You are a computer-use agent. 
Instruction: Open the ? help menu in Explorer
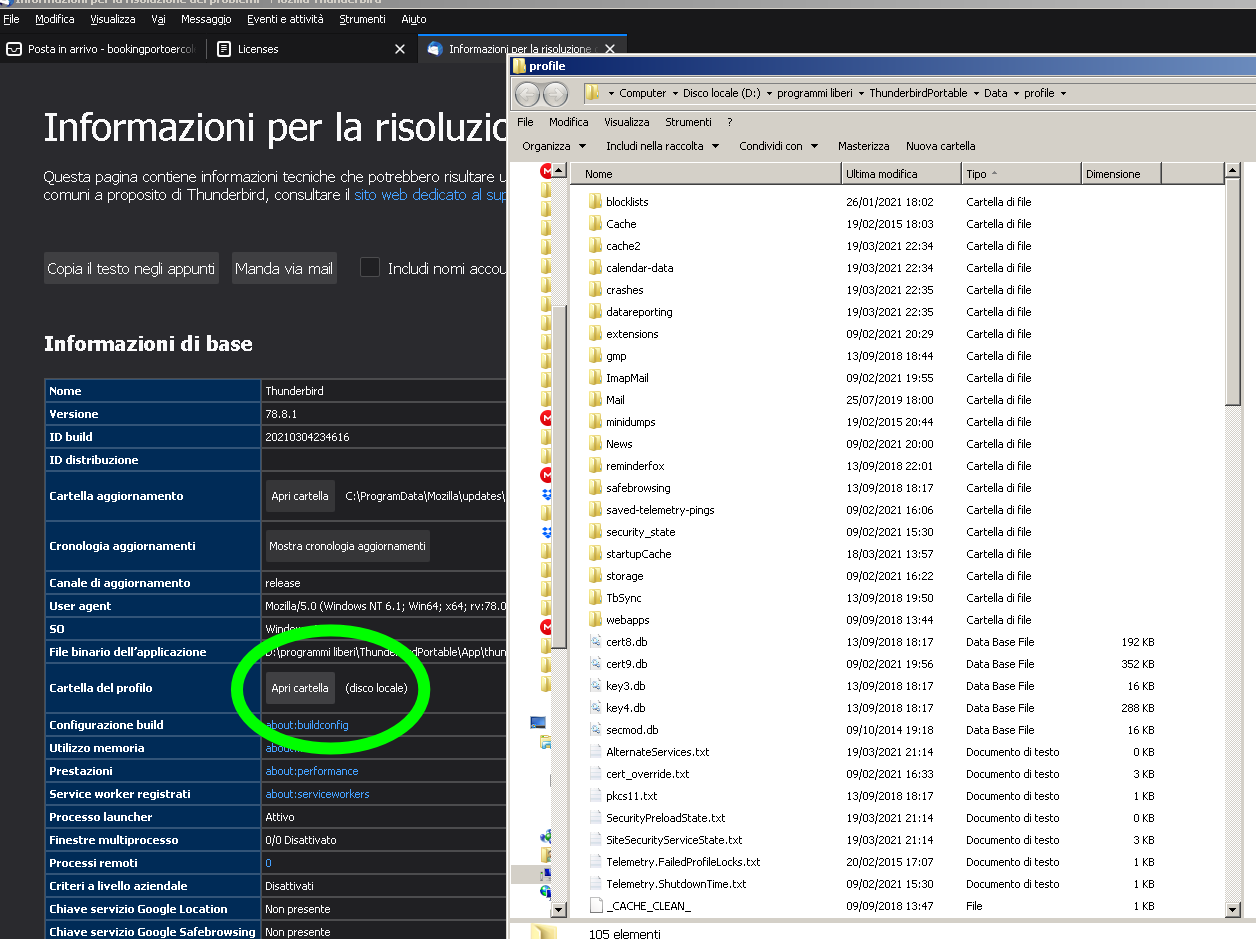730,122
